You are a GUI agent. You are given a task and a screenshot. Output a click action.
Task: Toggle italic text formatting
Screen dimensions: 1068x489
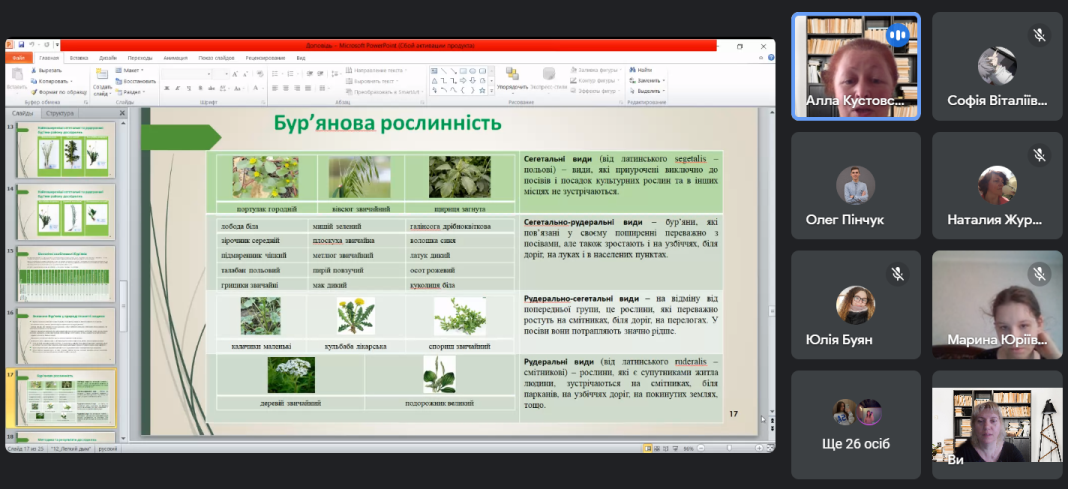[x=177, y=89]
